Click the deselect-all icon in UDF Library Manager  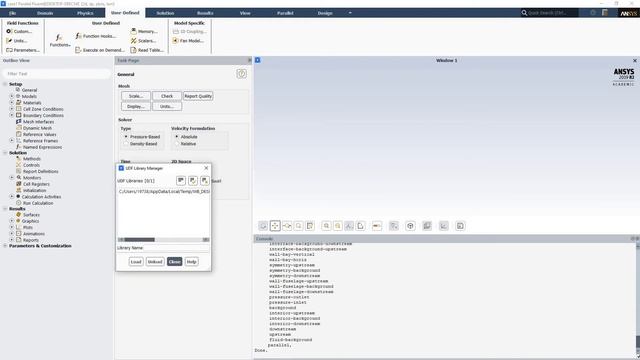click(204, 180)
